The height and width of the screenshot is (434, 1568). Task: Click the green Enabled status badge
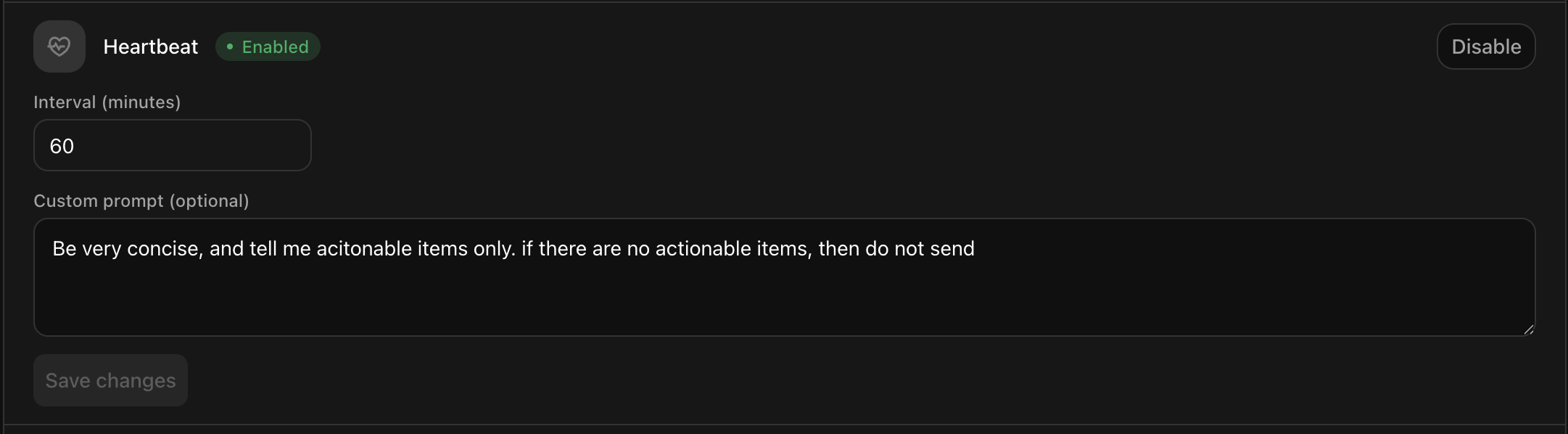point(268,46)
